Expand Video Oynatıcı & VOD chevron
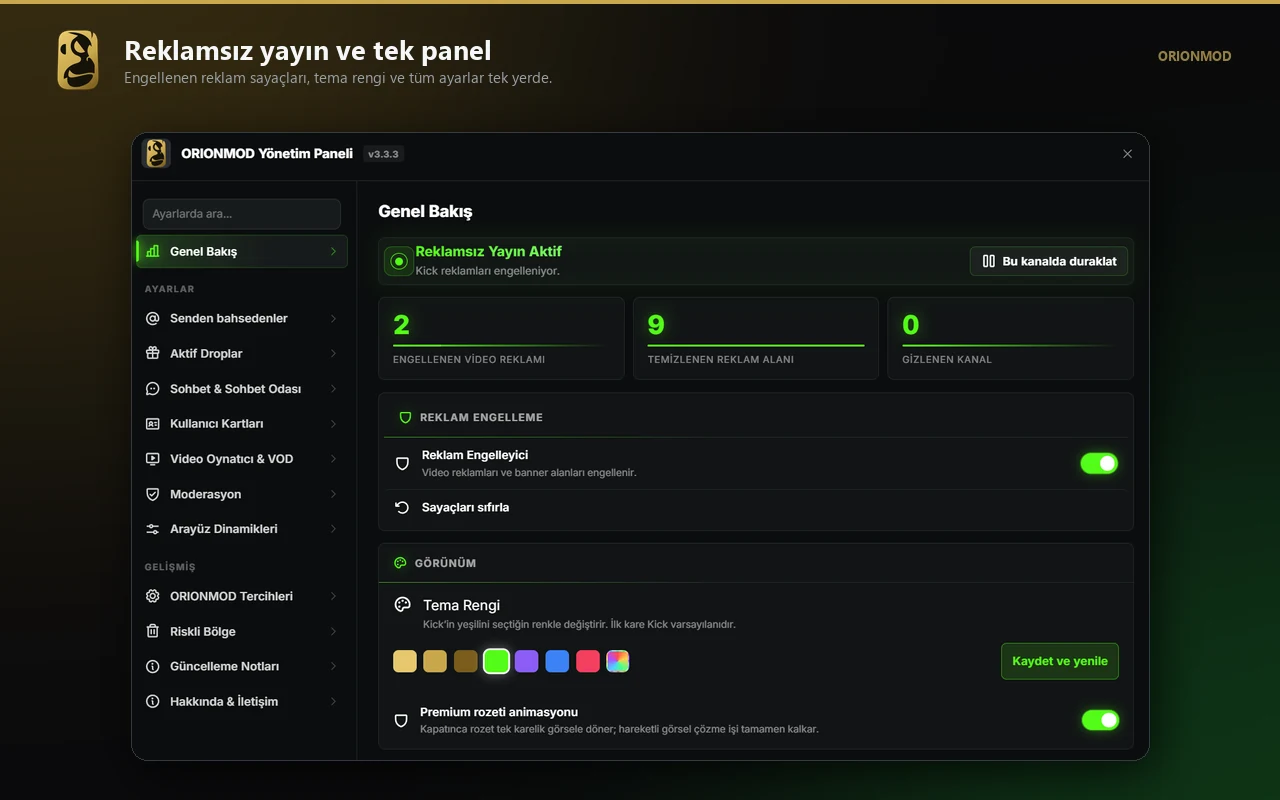Viewport: 1280px width, 800px height. [333, 459]
